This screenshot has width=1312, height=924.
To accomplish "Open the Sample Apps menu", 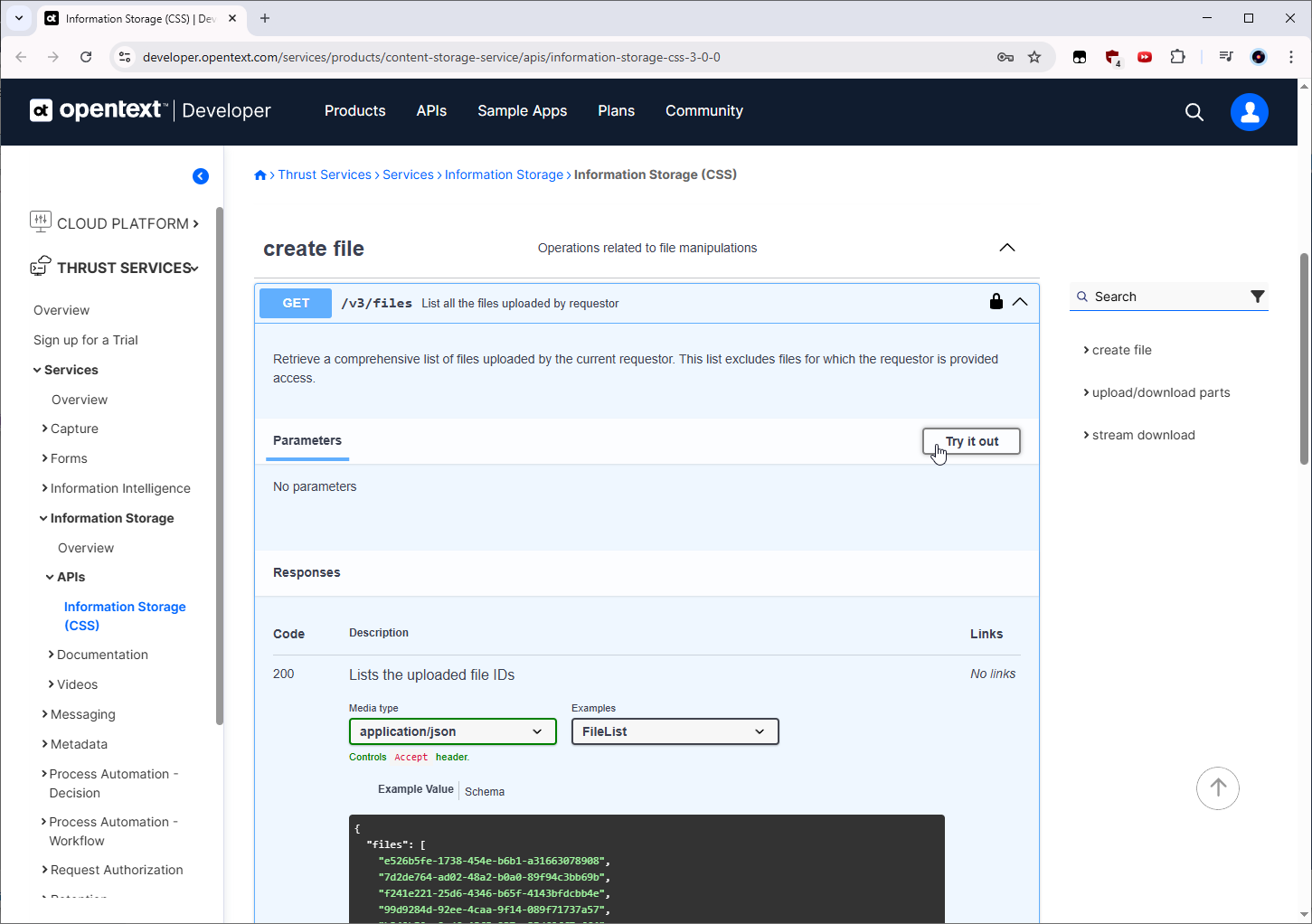I will point(523,110).
